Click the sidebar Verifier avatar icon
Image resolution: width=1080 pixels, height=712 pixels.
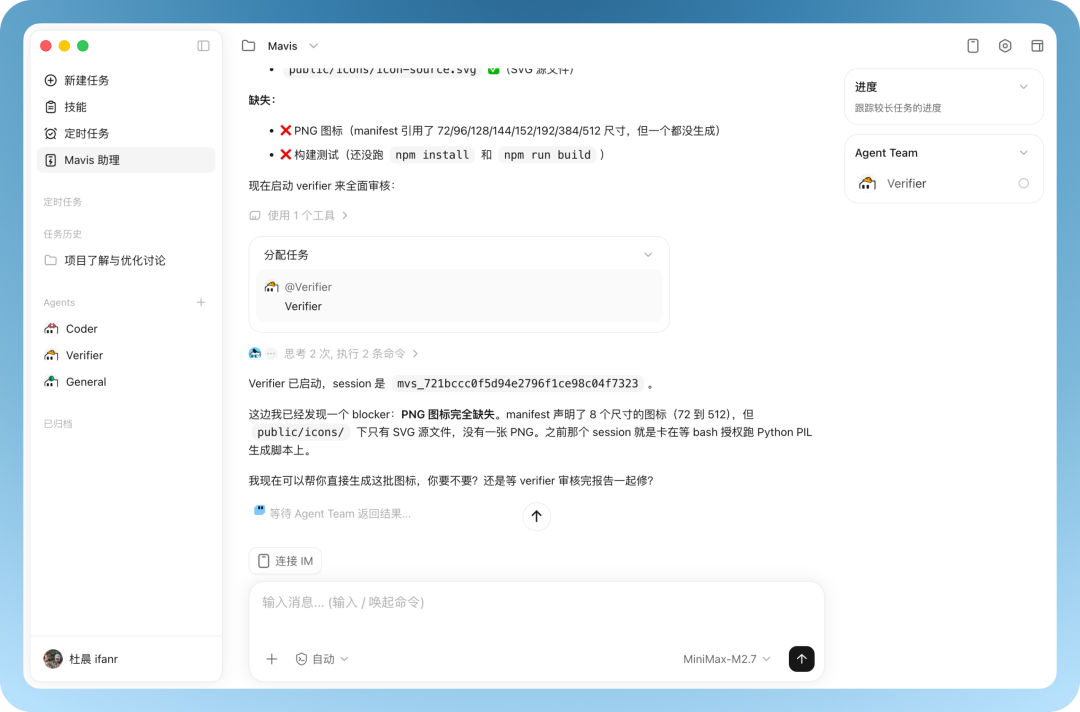coord(51,355)
